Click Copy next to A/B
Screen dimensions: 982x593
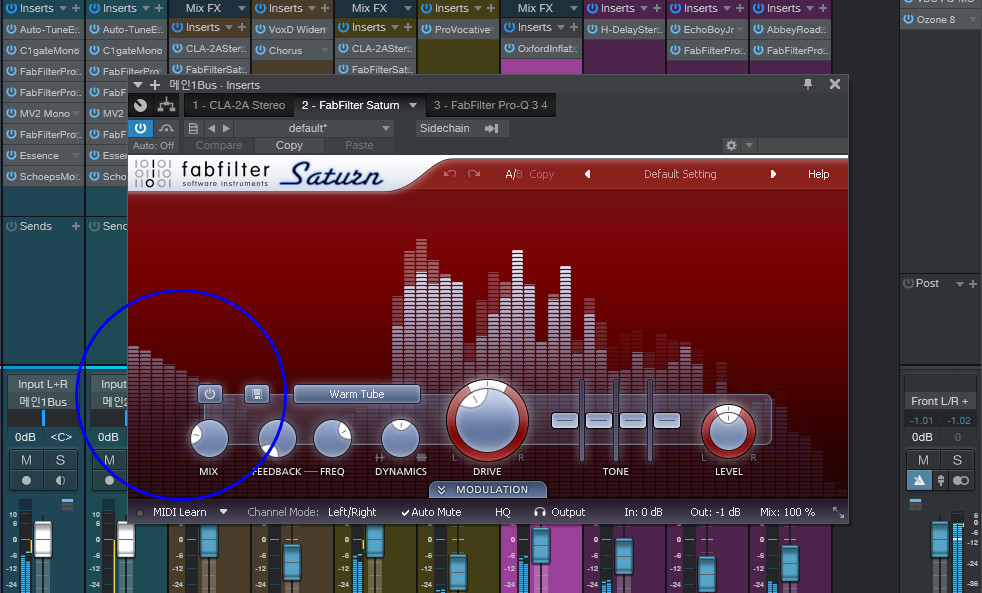tap(542, 174)
